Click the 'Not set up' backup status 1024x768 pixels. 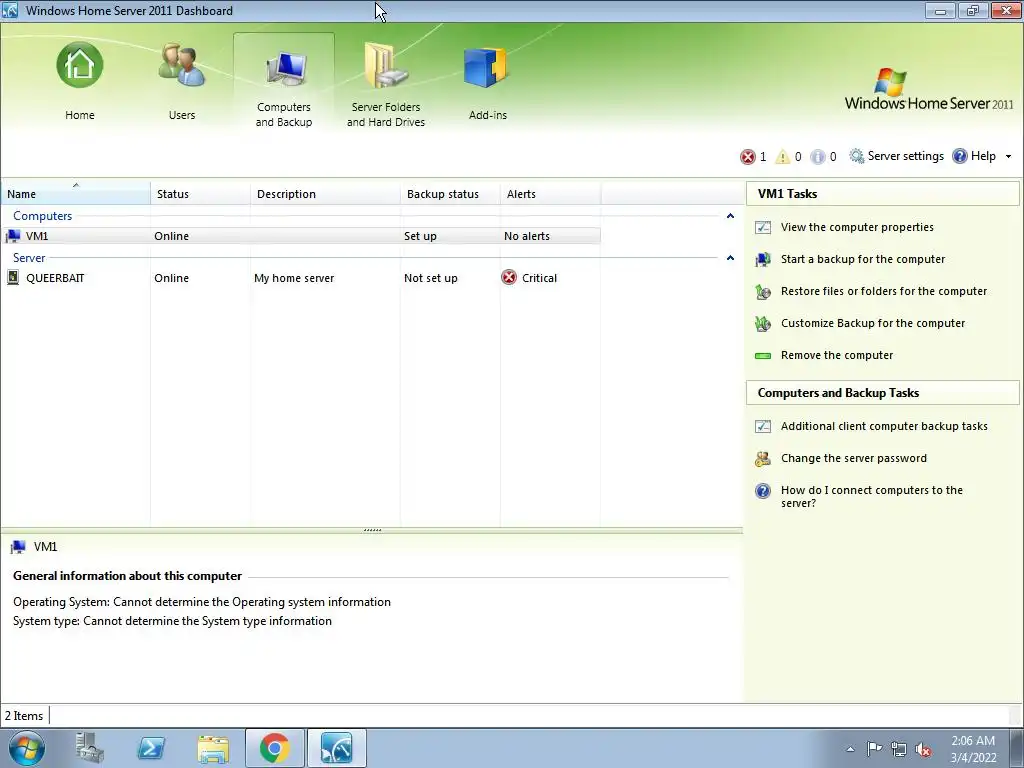(430, 278)
